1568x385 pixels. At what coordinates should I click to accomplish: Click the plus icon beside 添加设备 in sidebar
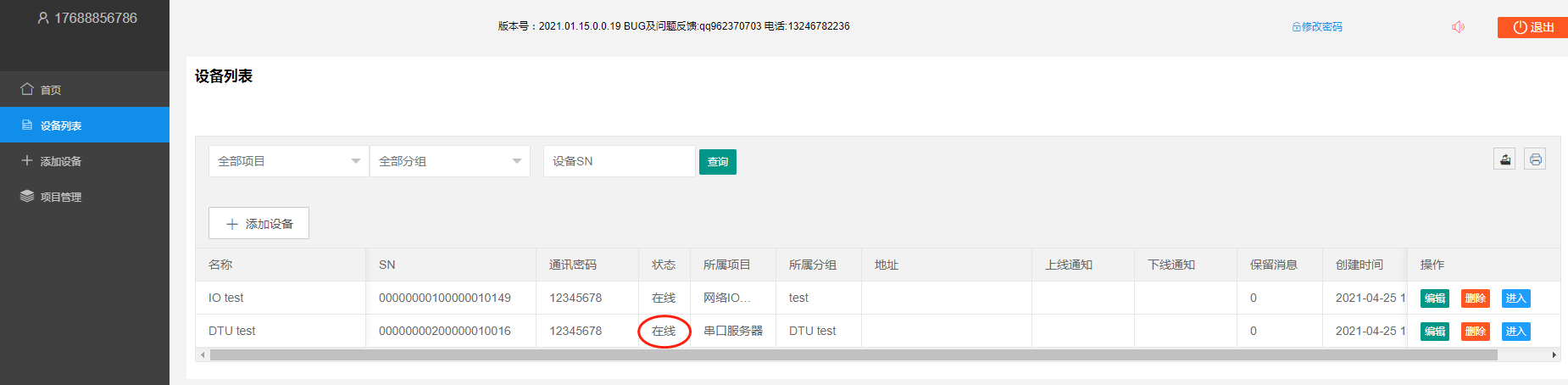pos(27,160)
